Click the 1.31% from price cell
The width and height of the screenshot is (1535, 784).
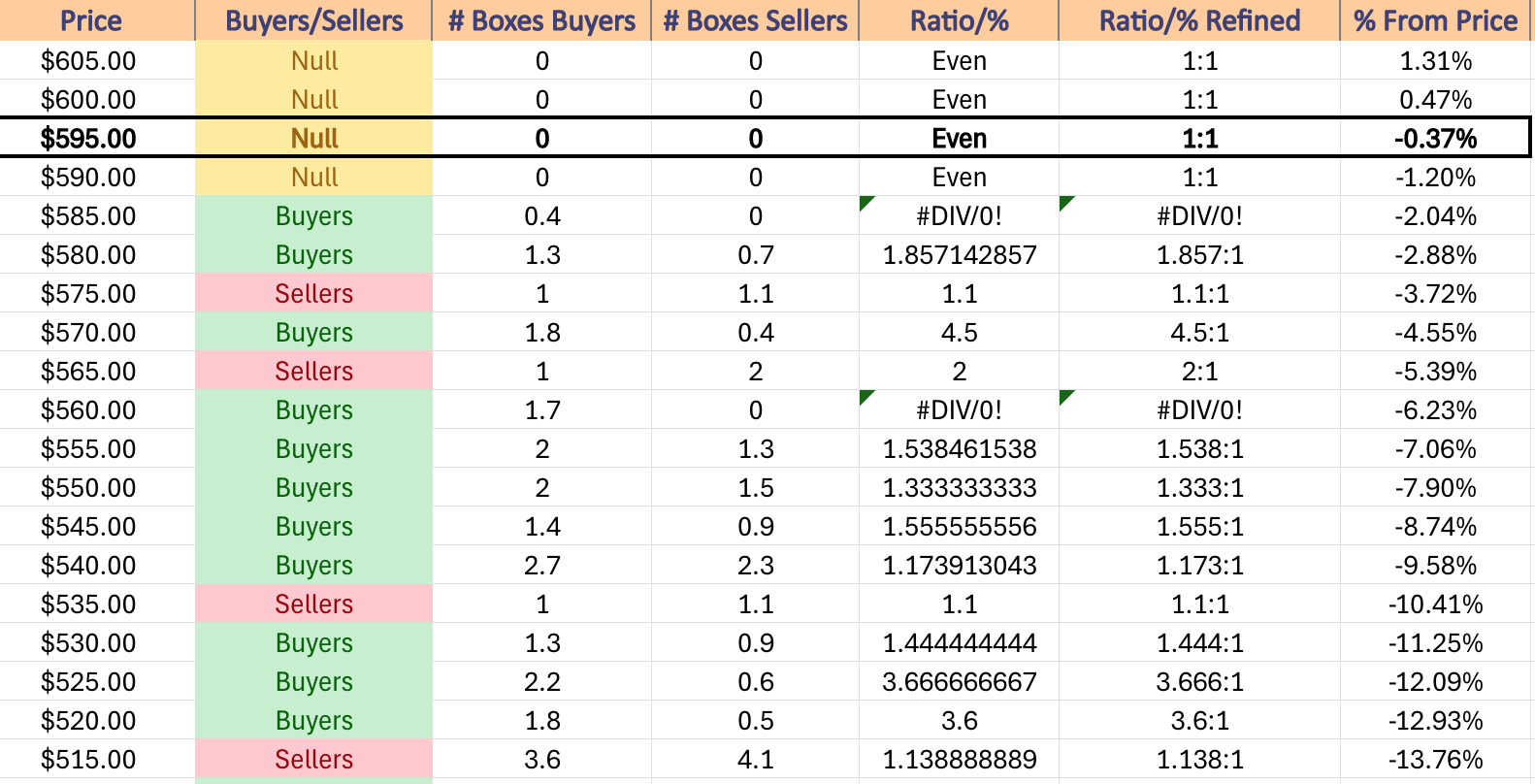pyautogui.click(x=1435, y=60)
